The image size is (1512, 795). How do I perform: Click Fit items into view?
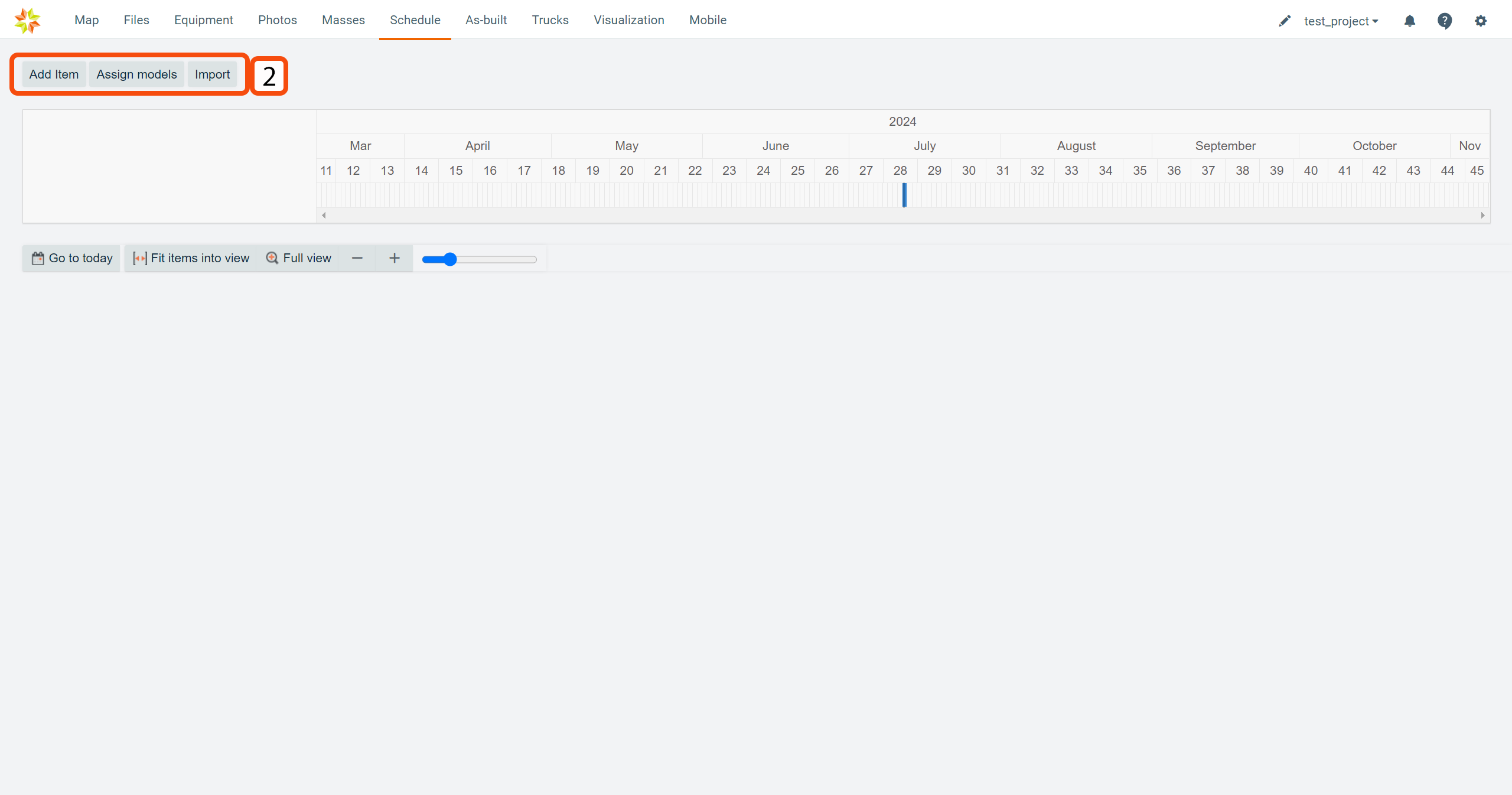[191, 258]
